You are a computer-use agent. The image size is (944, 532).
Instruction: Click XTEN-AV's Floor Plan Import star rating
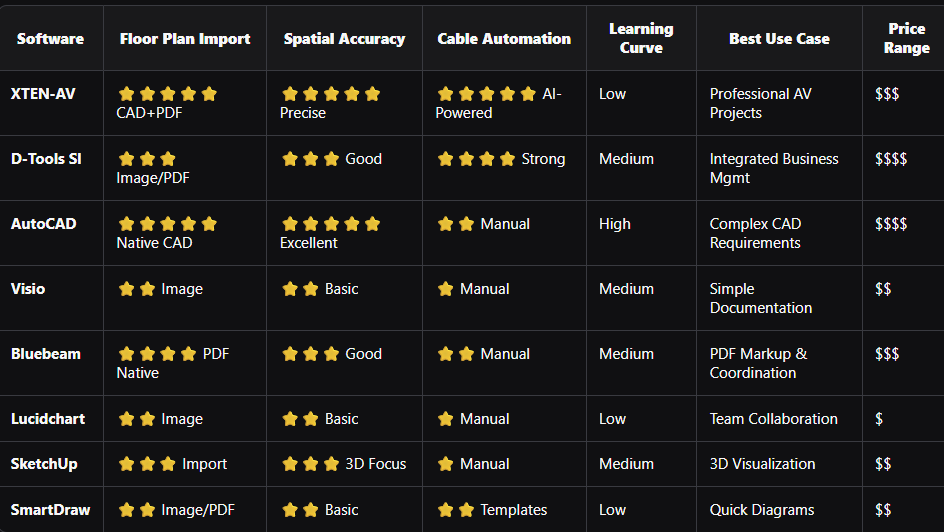167,94
